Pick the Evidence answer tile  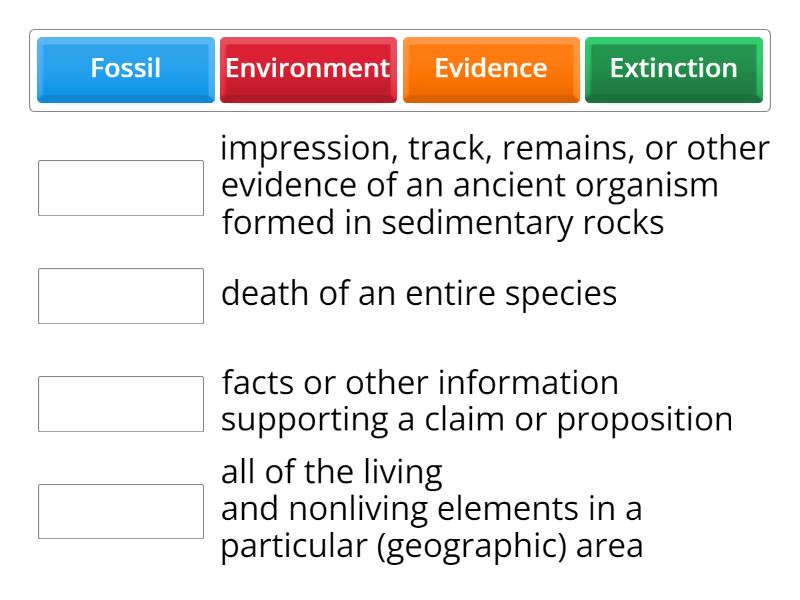pyautogui.click(x=490, y=69)
